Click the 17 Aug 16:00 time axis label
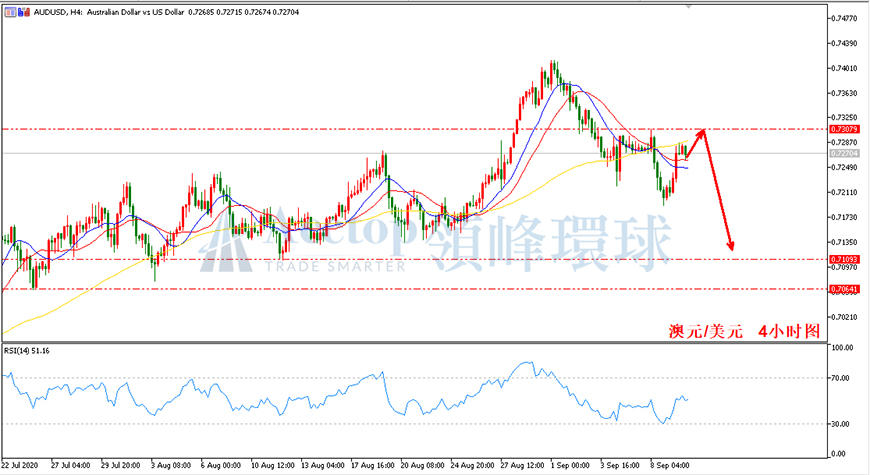The image size is (870, 475). click(372, 465)
